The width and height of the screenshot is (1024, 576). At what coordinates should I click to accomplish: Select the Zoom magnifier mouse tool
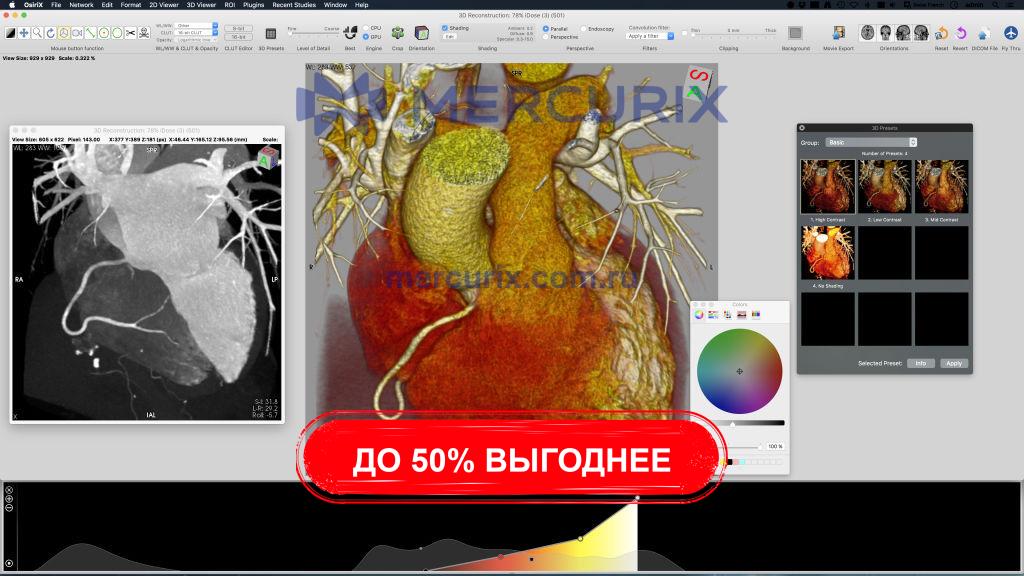point(37,33)
